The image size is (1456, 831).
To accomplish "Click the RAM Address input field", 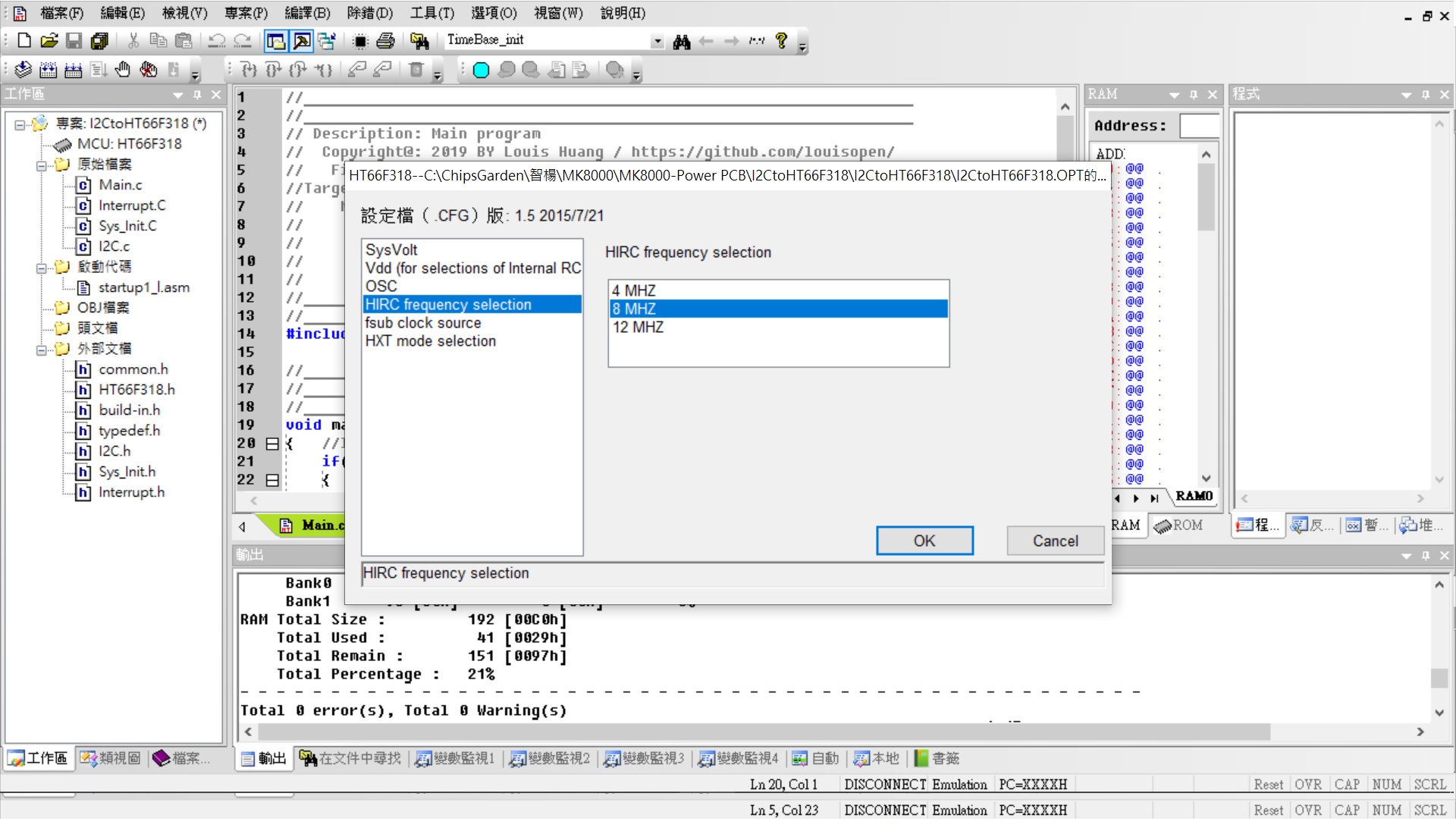I will (1199, 126).
